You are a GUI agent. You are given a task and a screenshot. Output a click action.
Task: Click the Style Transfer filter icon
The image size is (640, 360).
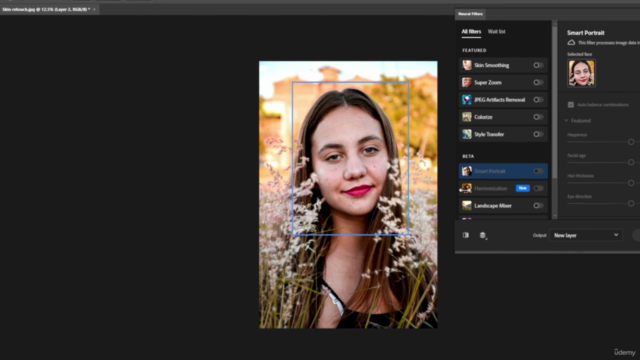(467, 134)
